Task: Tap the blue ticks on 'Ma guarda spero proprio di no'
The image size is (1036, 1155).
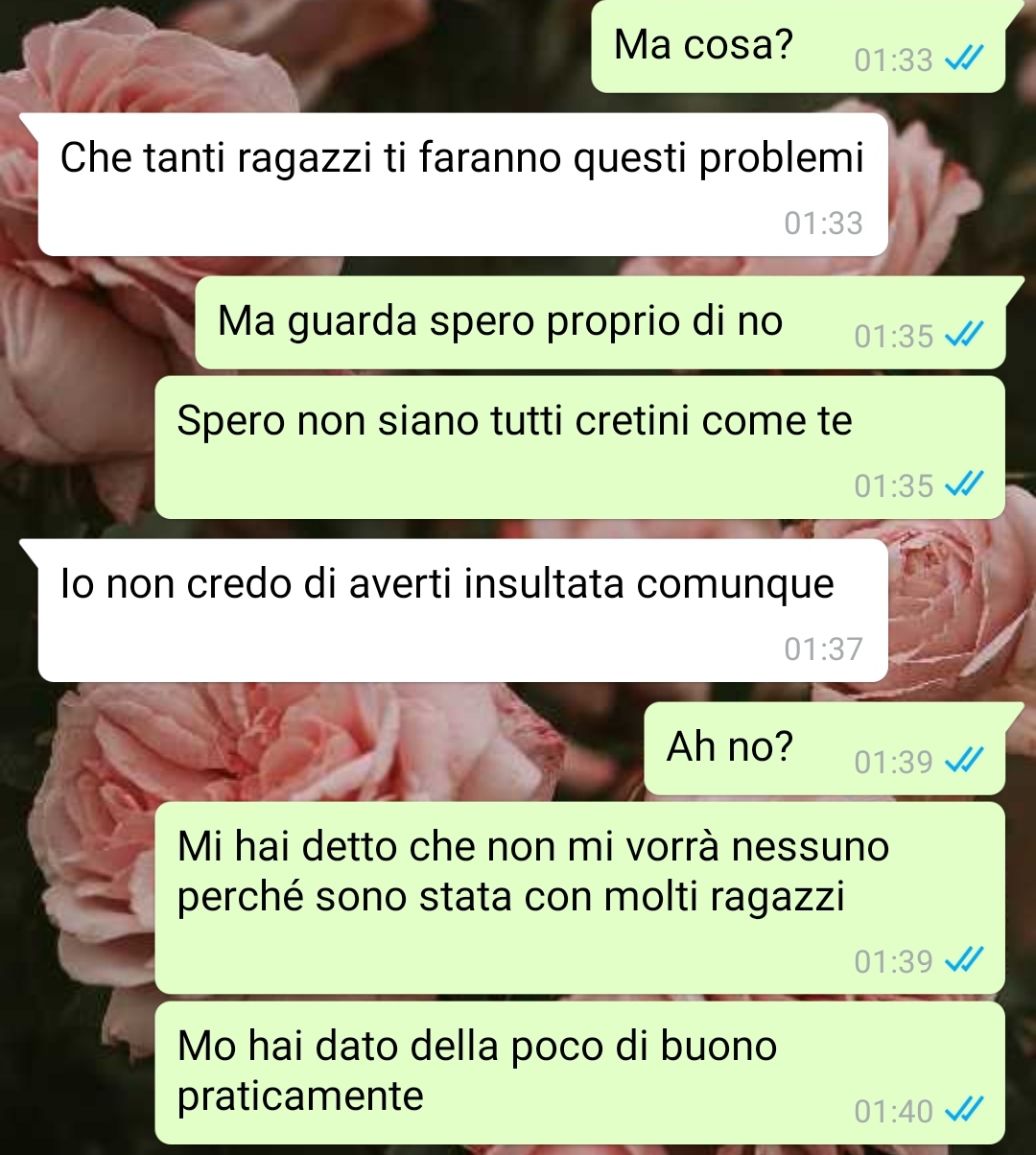Action: (x=962, y=337)
